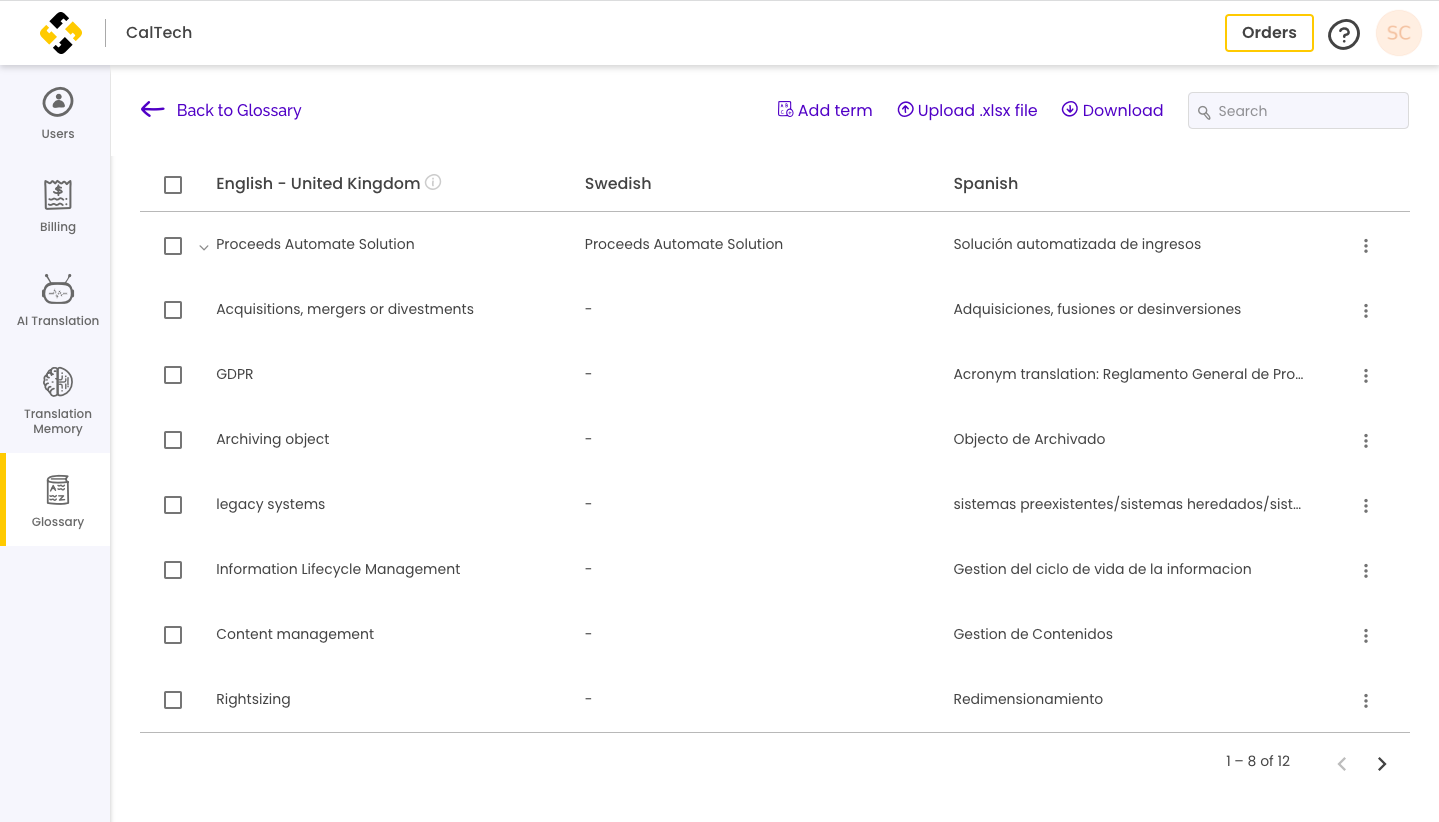The height and width of the screenshot is (822, 1439).
Task: Open more options for Information Lifecycle Management row
Action: 1366,571
